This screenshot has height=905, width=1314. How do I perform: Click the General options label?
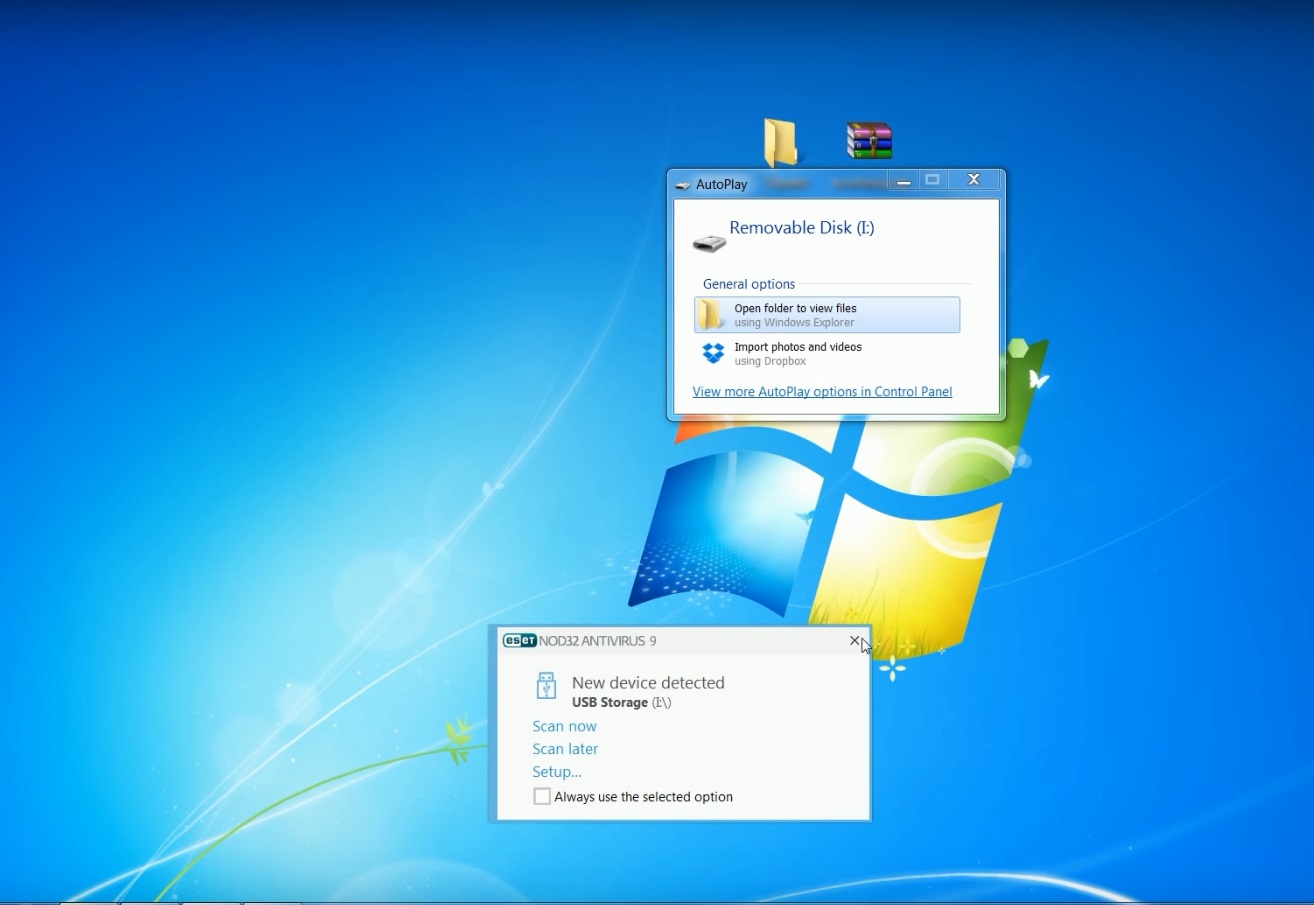[749, 284]
